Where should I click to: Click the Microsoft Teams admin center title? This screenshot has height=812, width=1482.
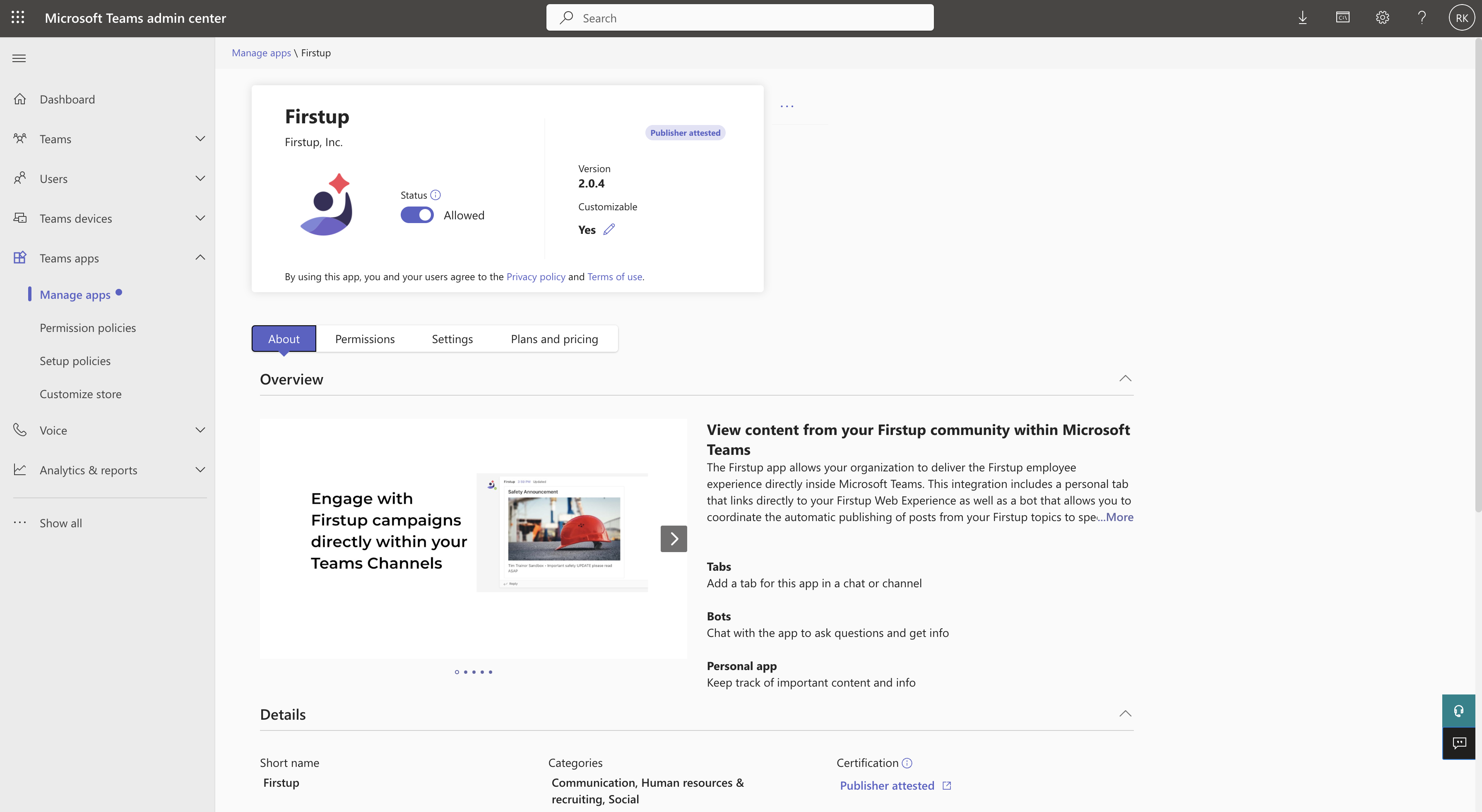coord(135,18)
